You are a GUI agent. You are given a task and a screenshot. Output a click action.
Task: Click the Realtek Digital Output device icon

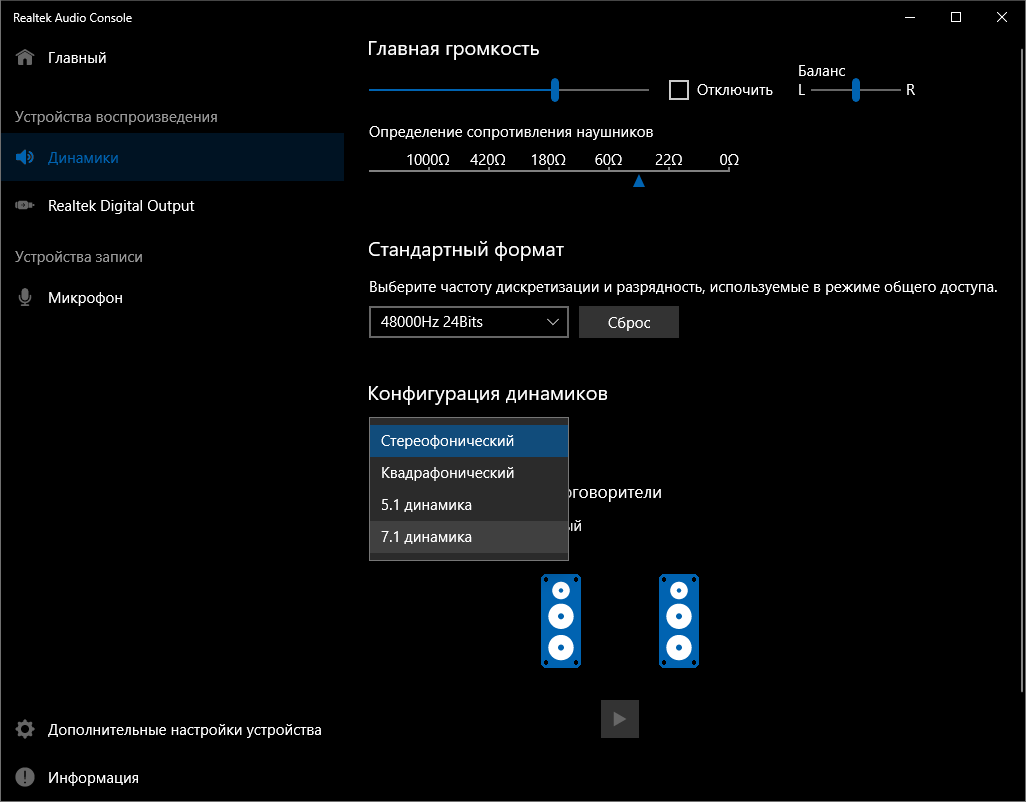pyautogui.click(x=26, y=206)
